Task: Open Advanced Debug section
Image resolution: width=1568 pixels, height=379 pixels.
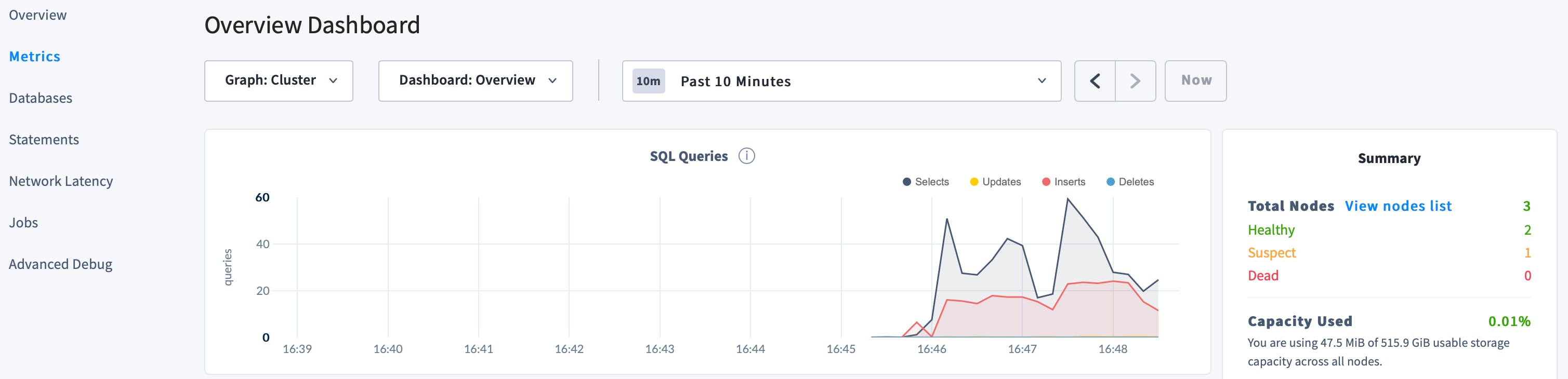Action: 60,264
